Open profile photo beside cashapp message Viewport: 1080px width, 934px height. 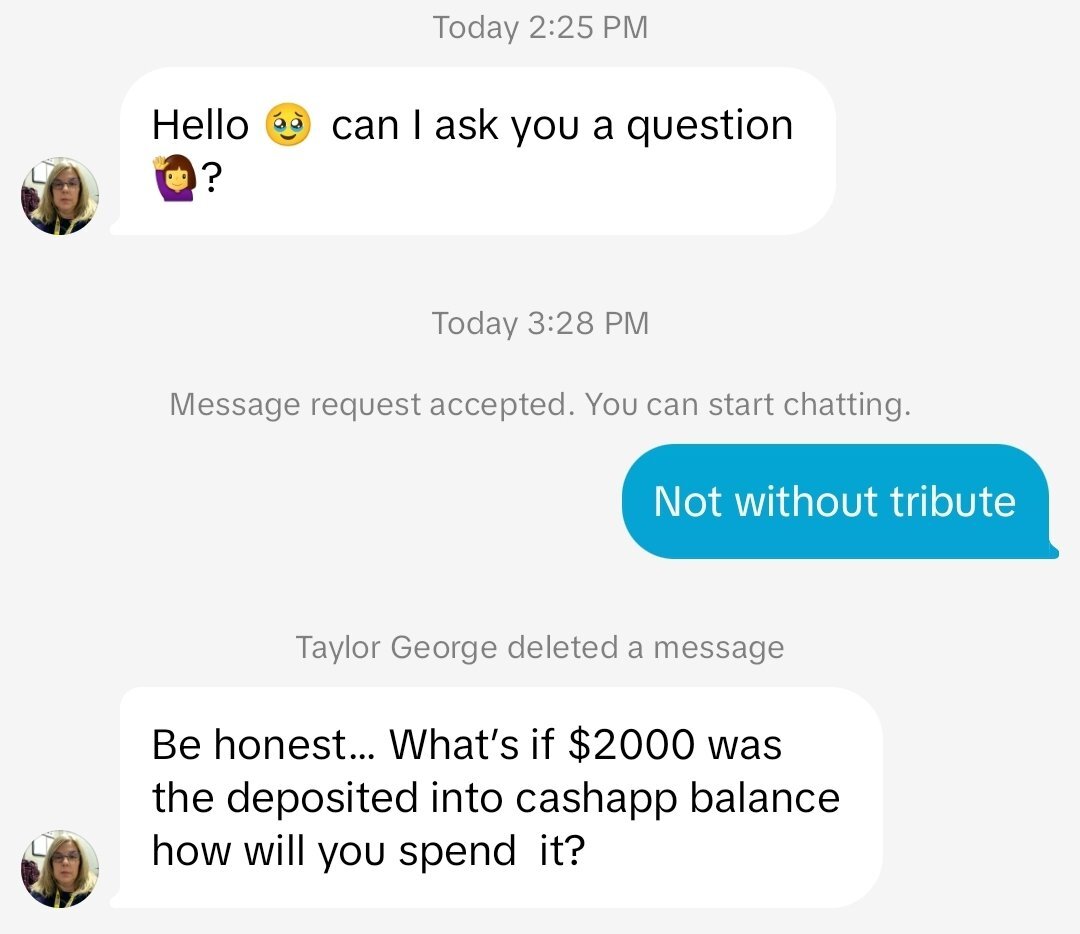(x=60, y=869)
